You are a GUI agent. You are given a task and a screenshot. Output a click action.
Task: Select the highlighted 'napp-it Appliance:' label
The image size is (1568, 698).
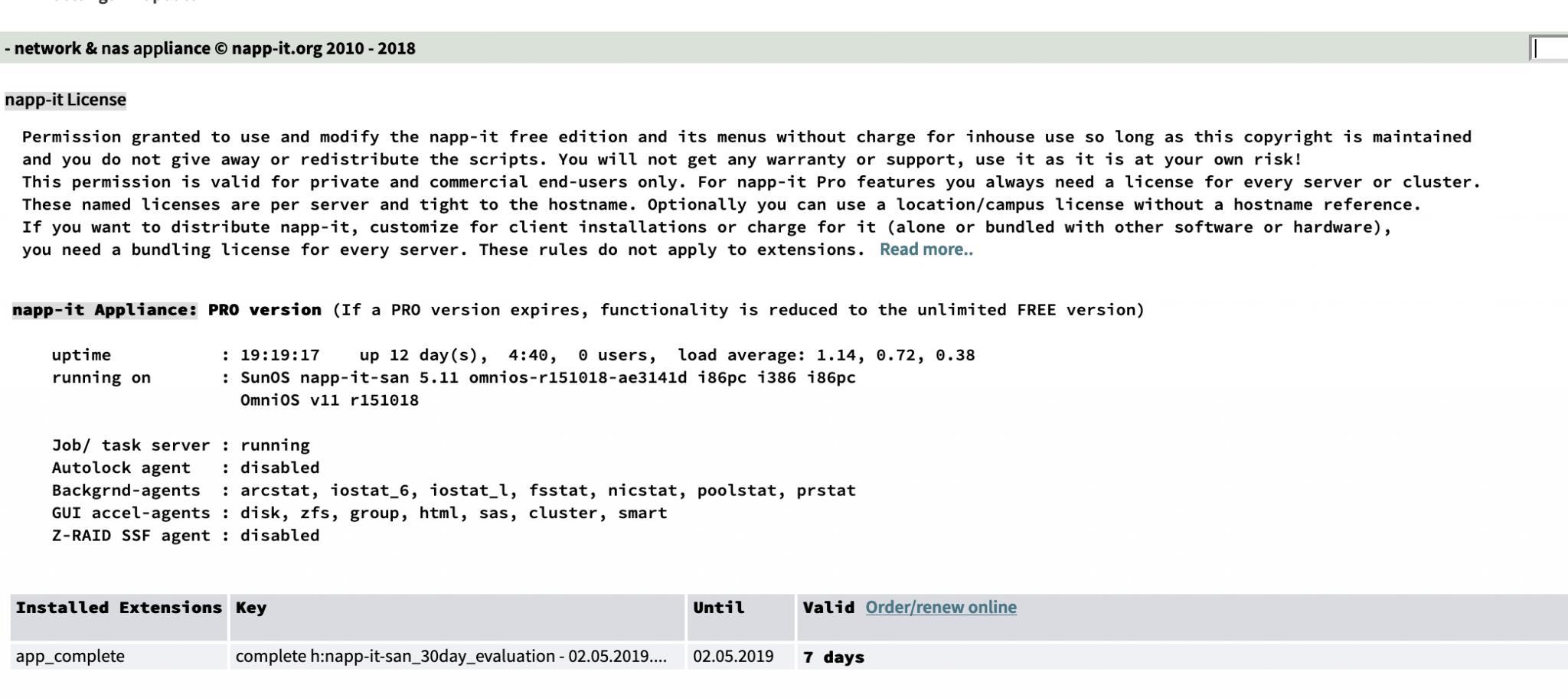click(x=105, y=310)
